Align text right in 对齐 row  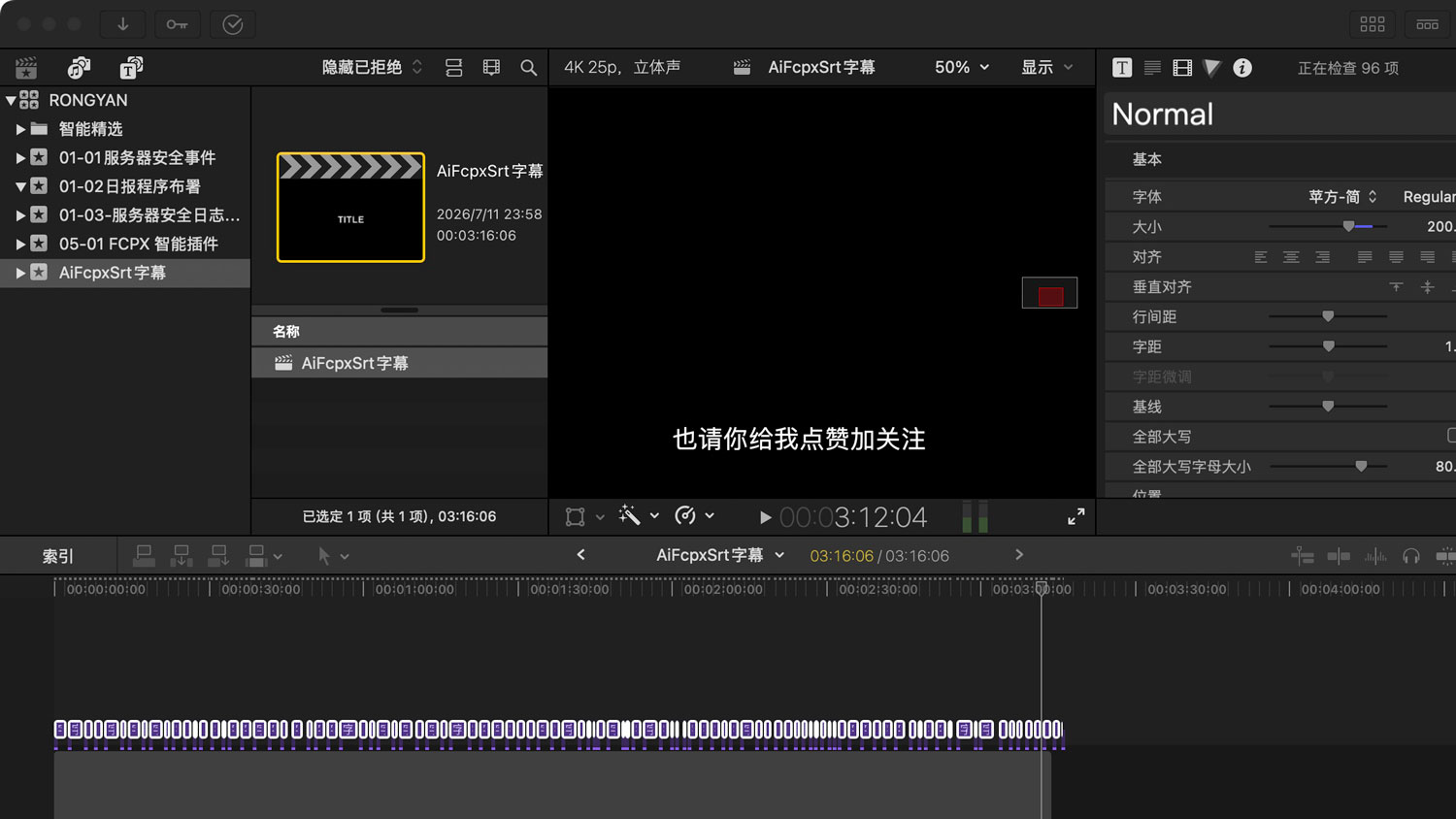click(1322, 257)
